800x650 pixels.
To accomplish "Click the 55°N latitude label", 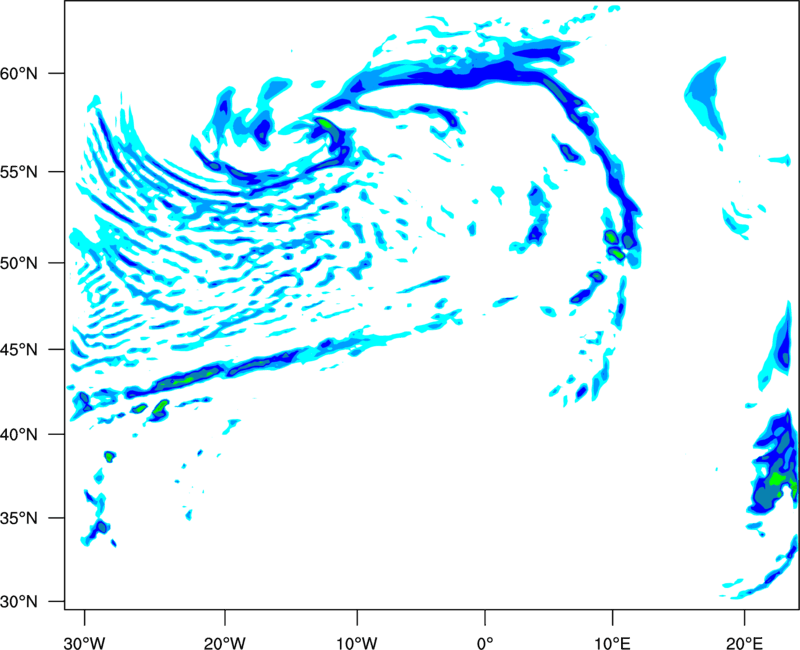I will click(19, 171).
